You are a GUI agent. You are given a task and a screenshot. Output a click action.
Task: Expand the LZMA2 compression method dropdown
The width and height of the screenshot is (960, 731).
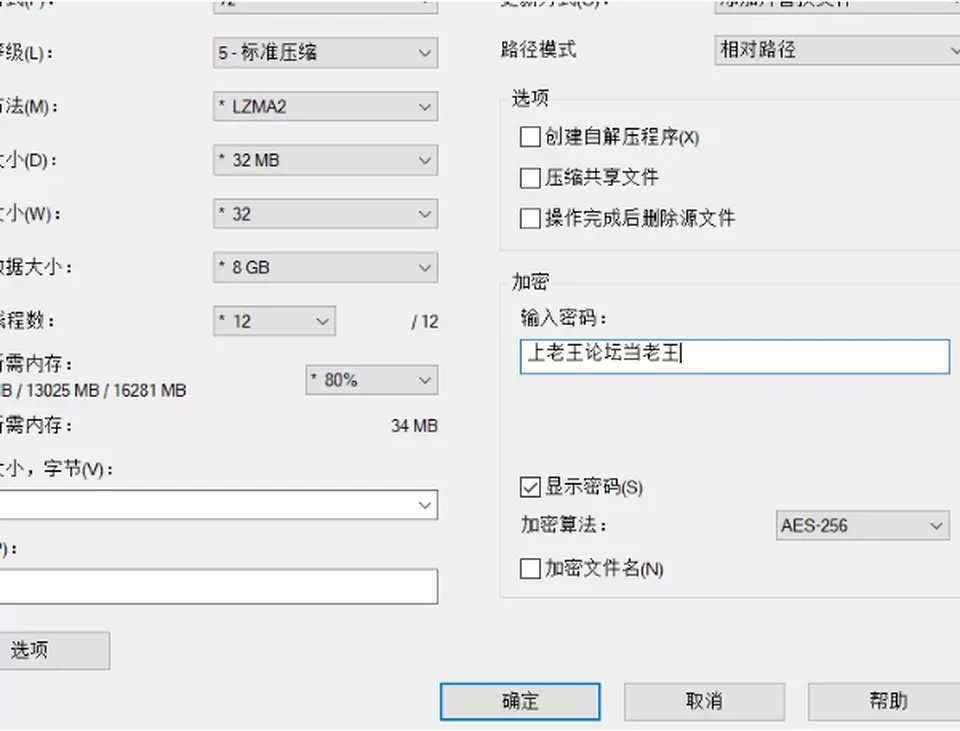point(325,107)
